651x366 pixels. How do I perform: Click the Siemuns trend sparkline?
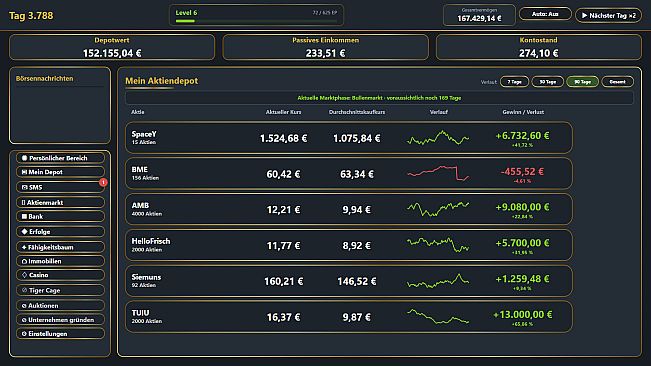pyautogui.click(x=438, y=281)
